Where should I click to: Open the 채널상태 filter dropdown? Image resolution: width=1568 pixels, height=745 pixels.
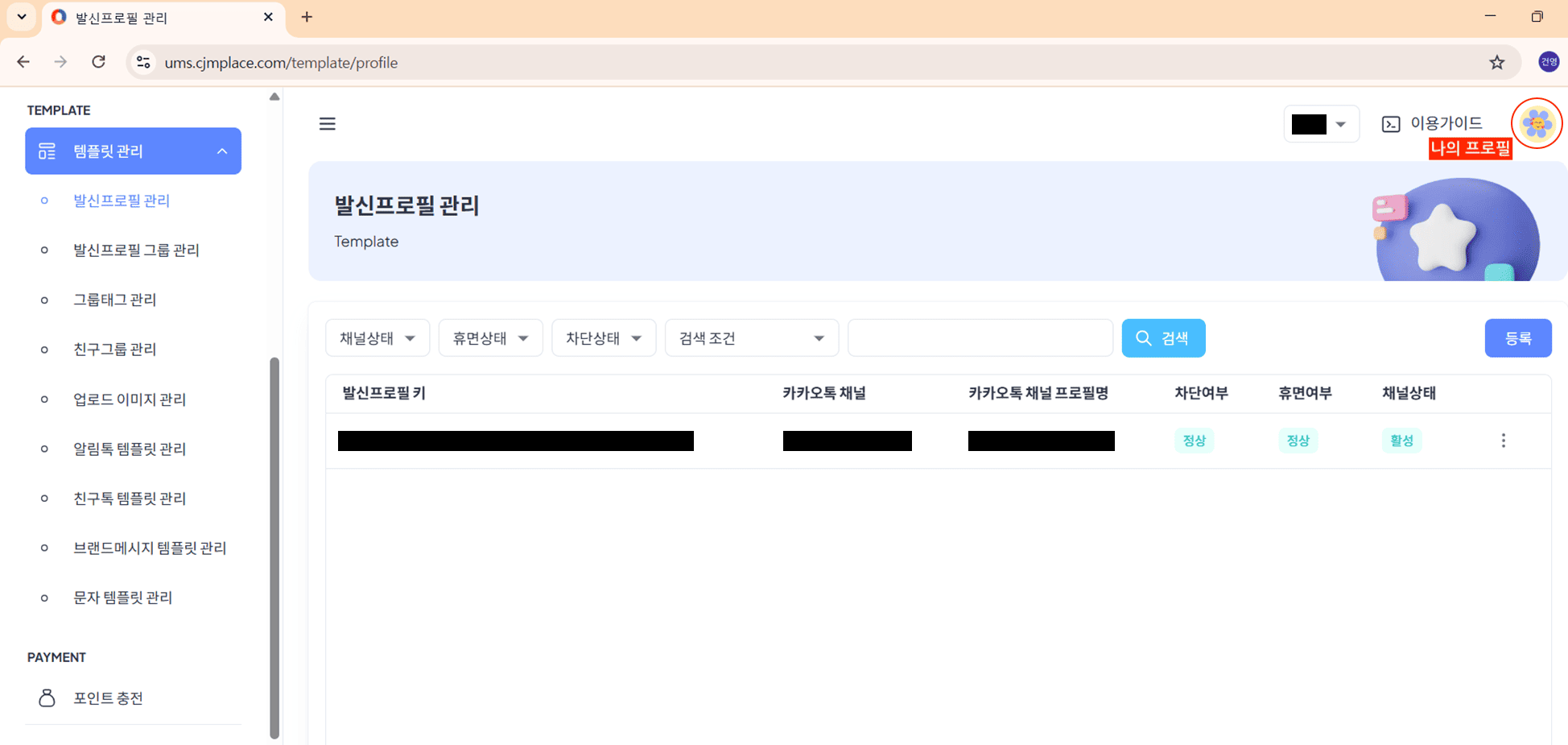point(378,337)
